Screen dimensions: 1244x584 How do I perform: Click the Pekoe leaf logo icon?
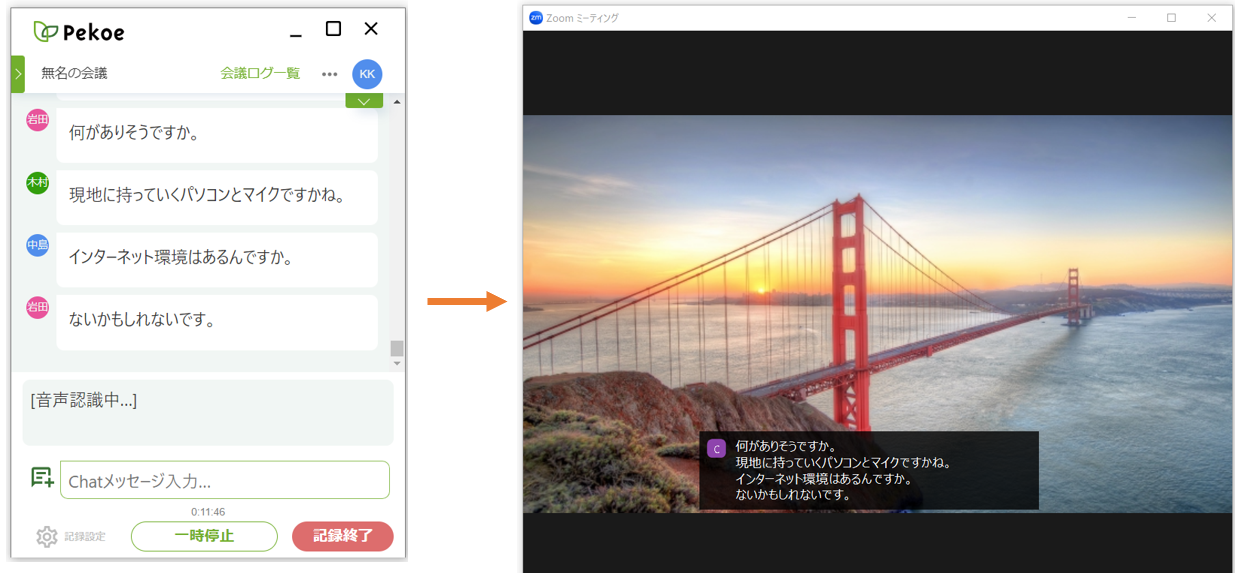pyautogui.click(x=45, y=32)
